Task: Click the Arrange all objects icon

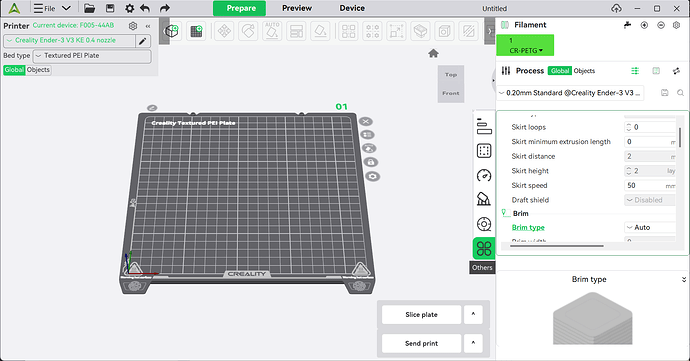Action: pos(296,31)
